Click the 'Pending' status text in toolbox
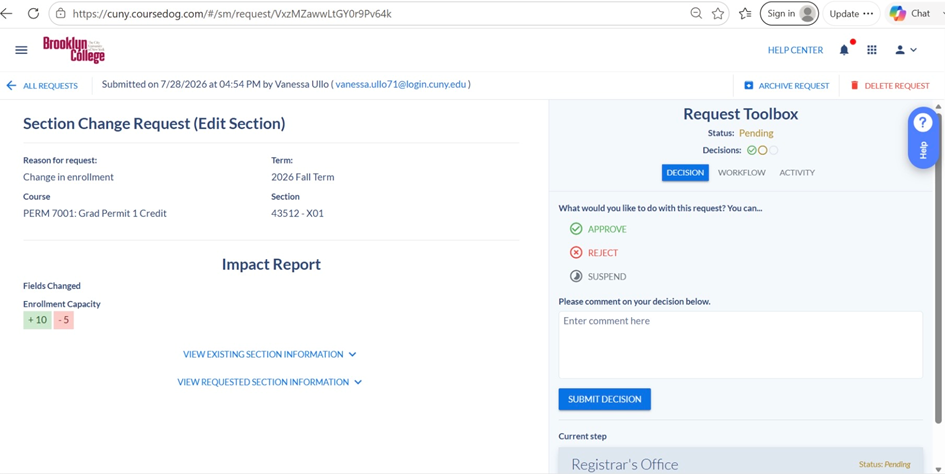The width and height of the screenshot is (945, 474). click(756, 133)
